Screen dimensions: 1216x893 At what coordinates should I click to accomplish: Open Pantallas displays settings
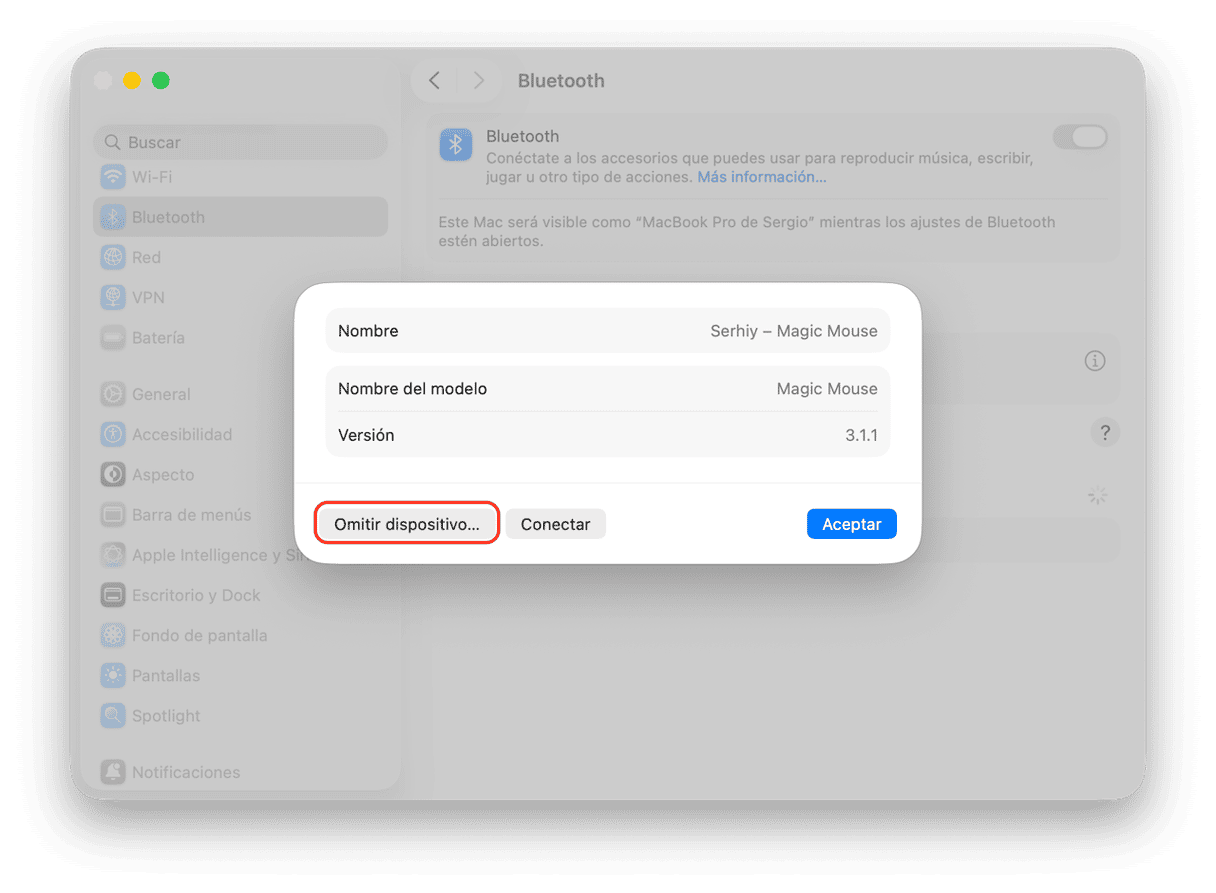click(x=165, y=676)
